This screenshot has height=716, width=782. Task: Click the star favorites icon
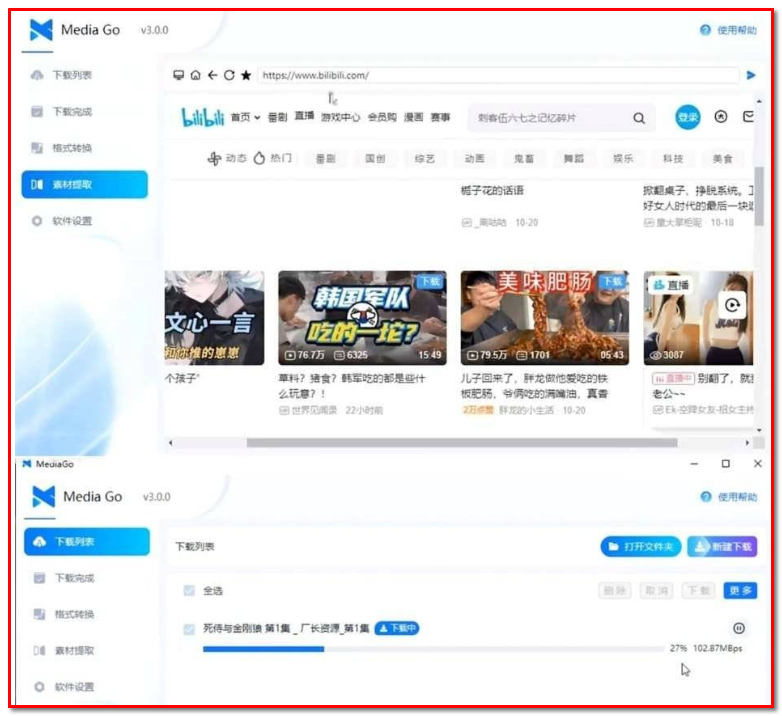[245, 75]
